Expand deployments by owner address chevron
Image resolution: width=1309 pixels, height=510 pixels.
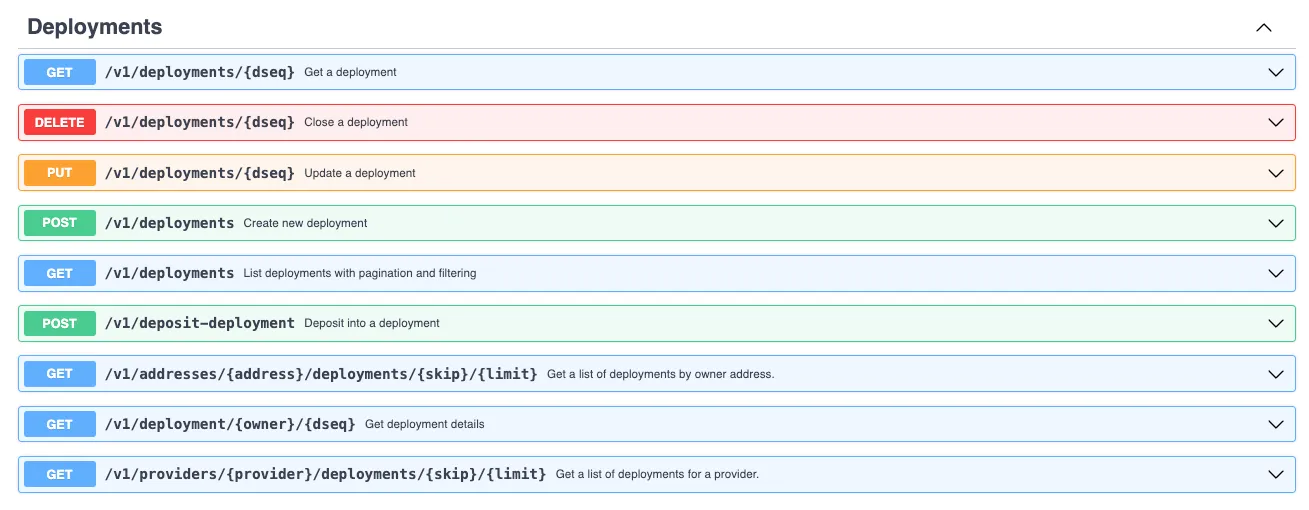(x=1275, y=374)
